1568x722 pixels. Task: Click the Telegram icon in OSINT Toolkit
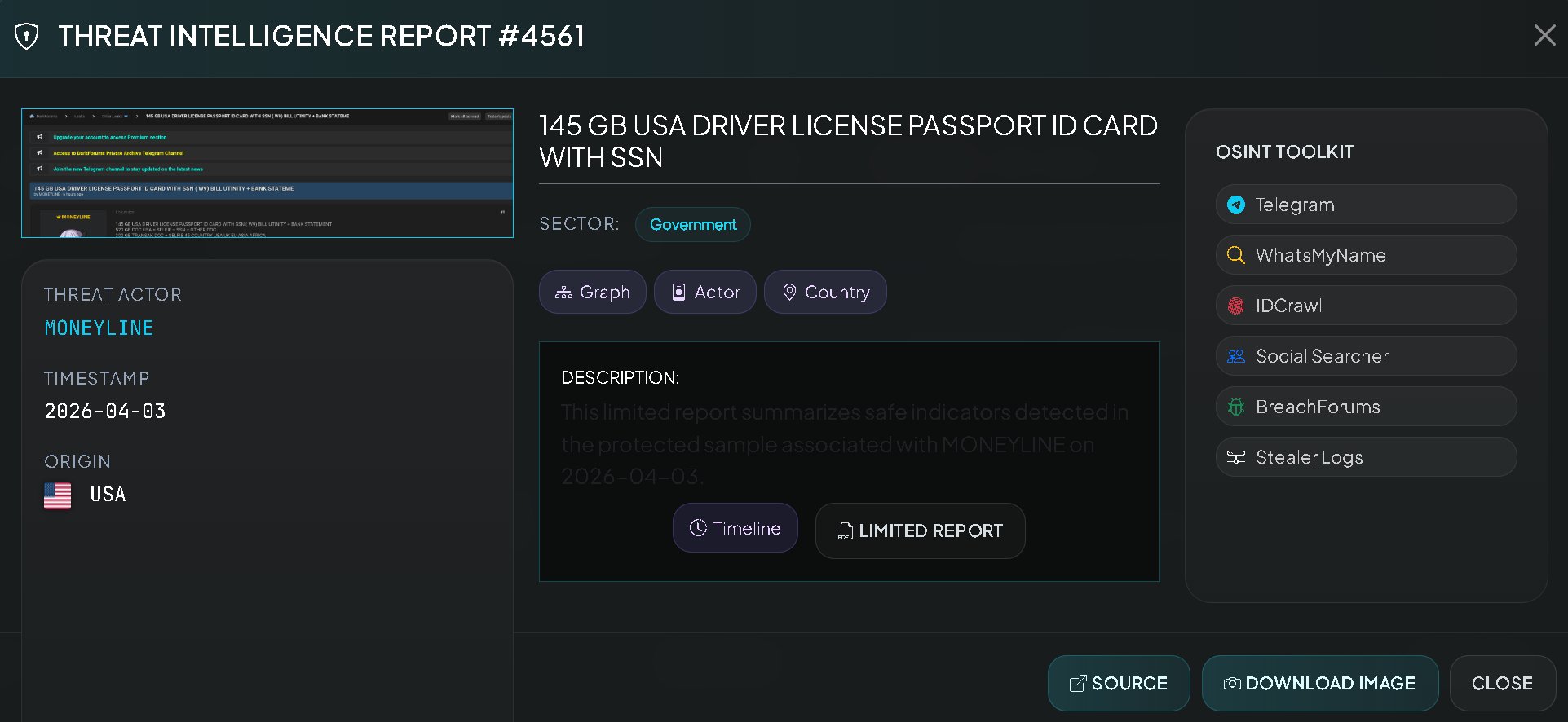click(1236, 205)
